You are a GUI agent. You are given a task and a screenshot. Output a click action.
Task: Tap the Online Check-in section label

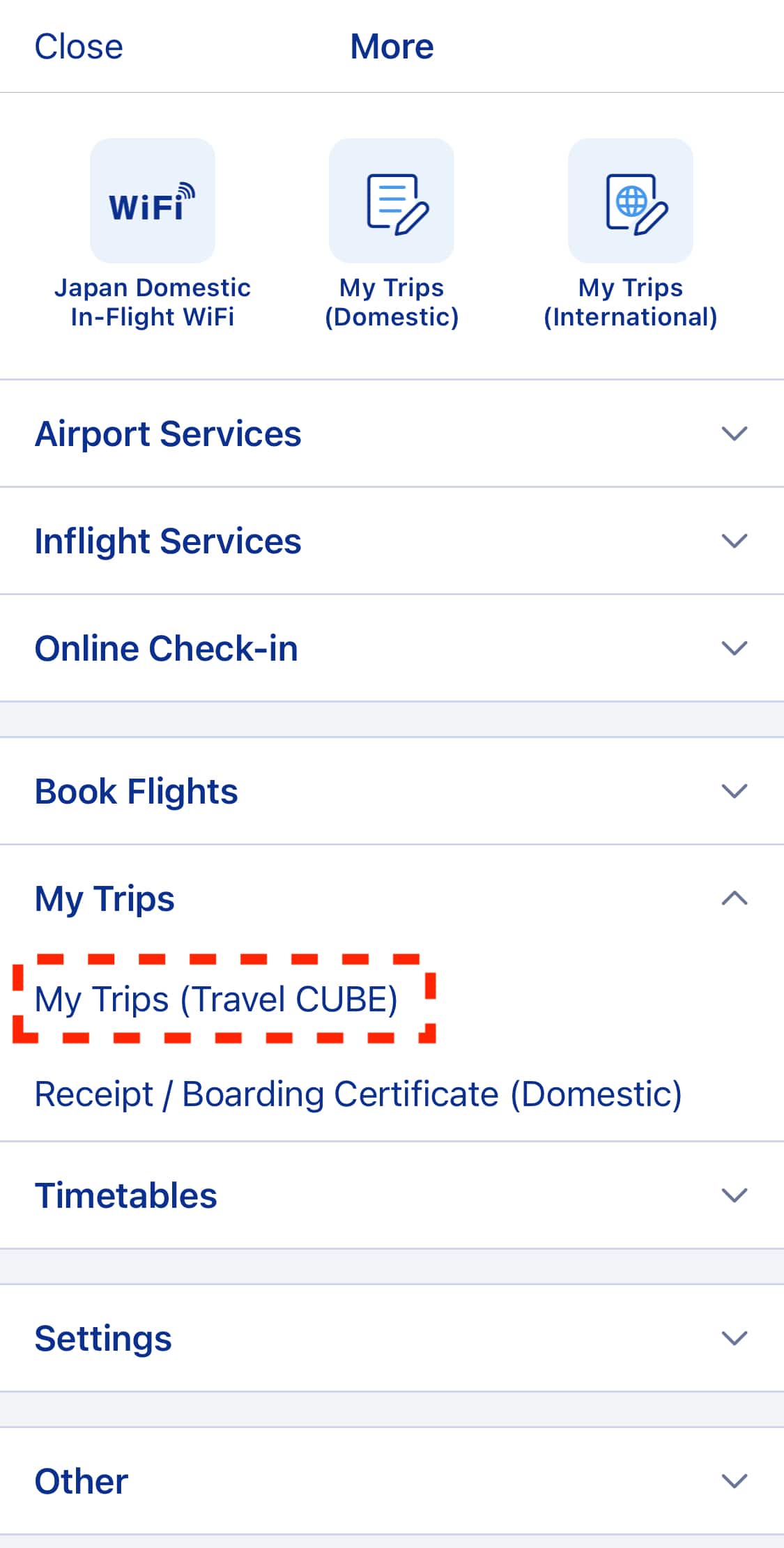(x=167, y=648)
